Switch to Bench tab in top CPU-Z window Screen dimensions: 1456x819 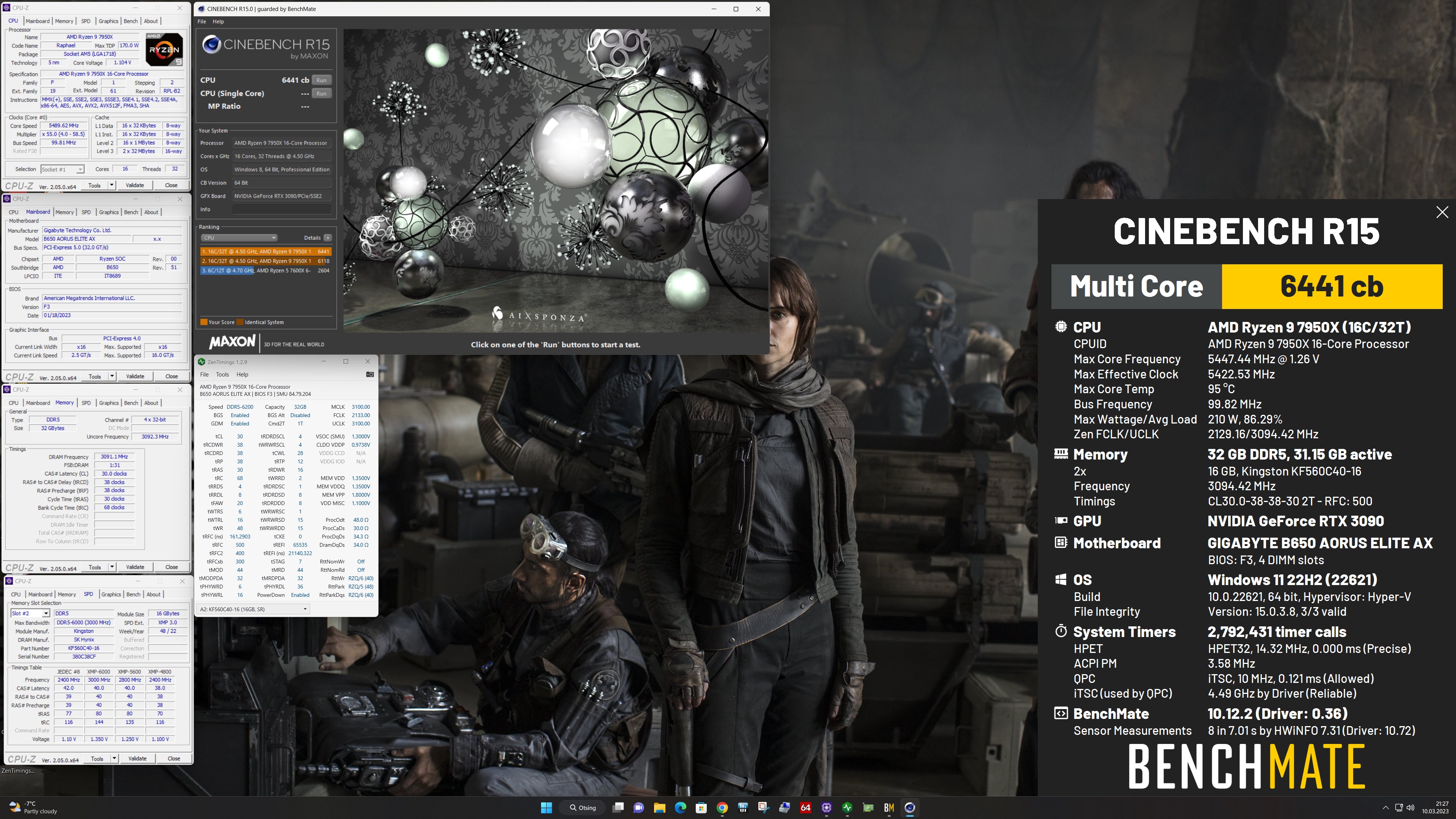(x=130, y=21)
